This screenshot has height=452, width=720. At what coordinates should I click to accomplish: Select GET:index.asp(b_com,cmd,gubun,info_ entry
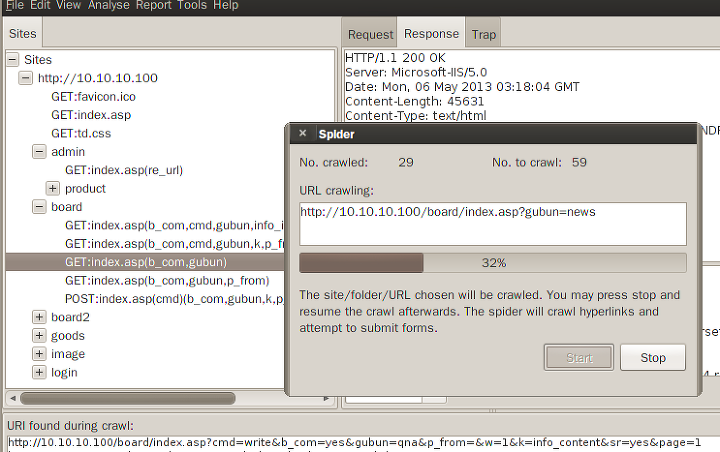point(174,225)
